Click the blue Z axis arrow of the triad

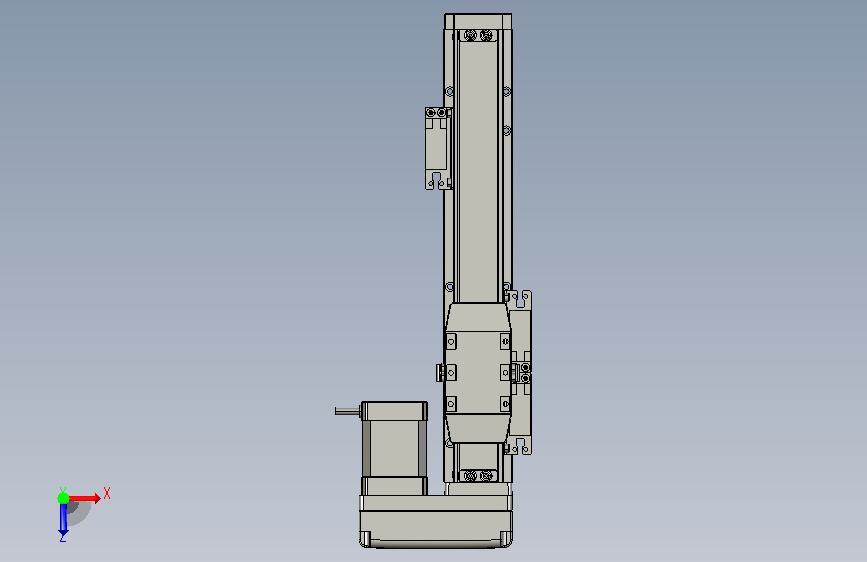tap(63, 518)
